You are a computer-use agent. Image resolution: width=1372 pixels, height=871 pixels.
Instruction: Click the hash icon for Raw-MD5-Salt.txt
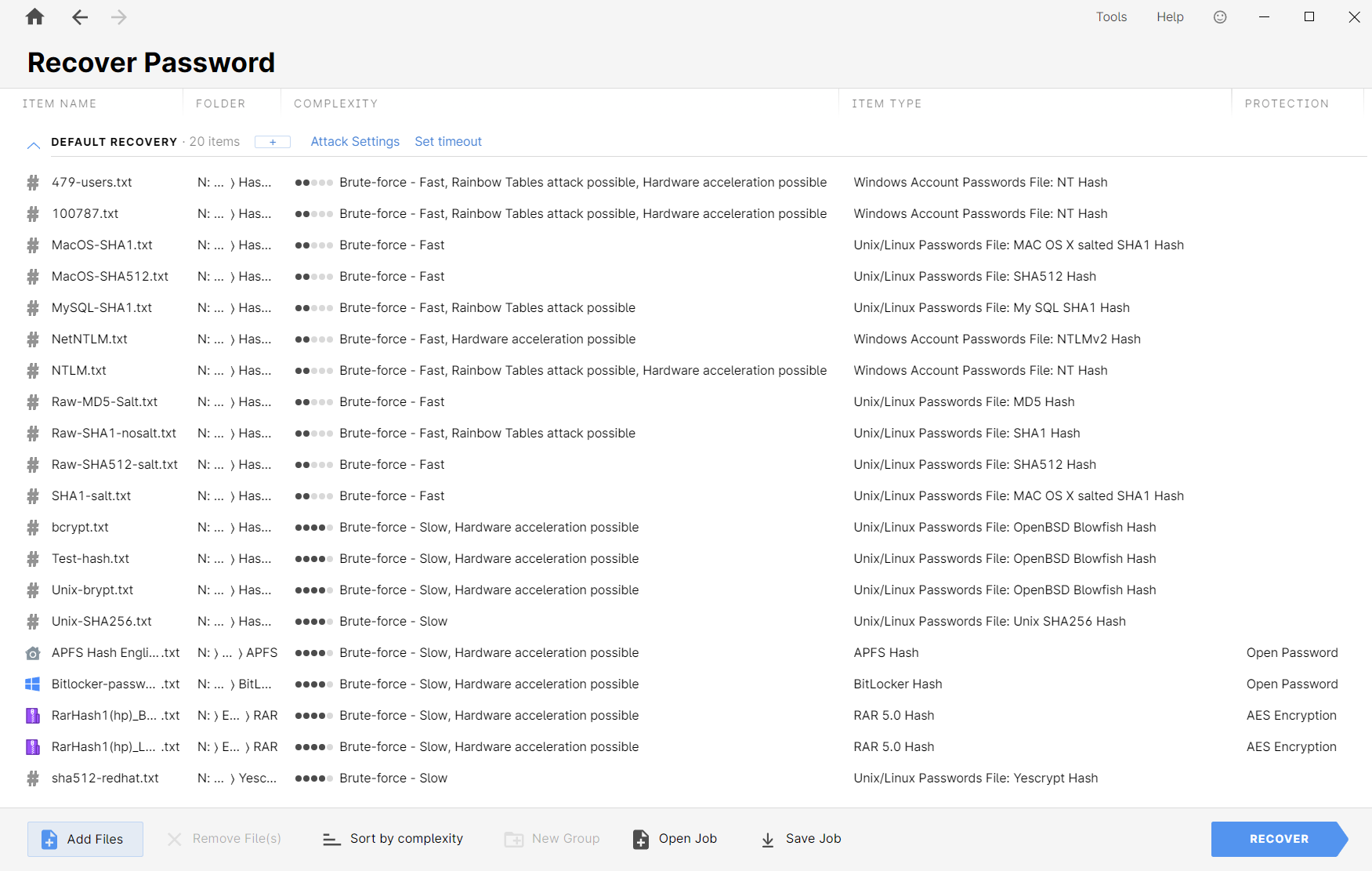(33, 402)
